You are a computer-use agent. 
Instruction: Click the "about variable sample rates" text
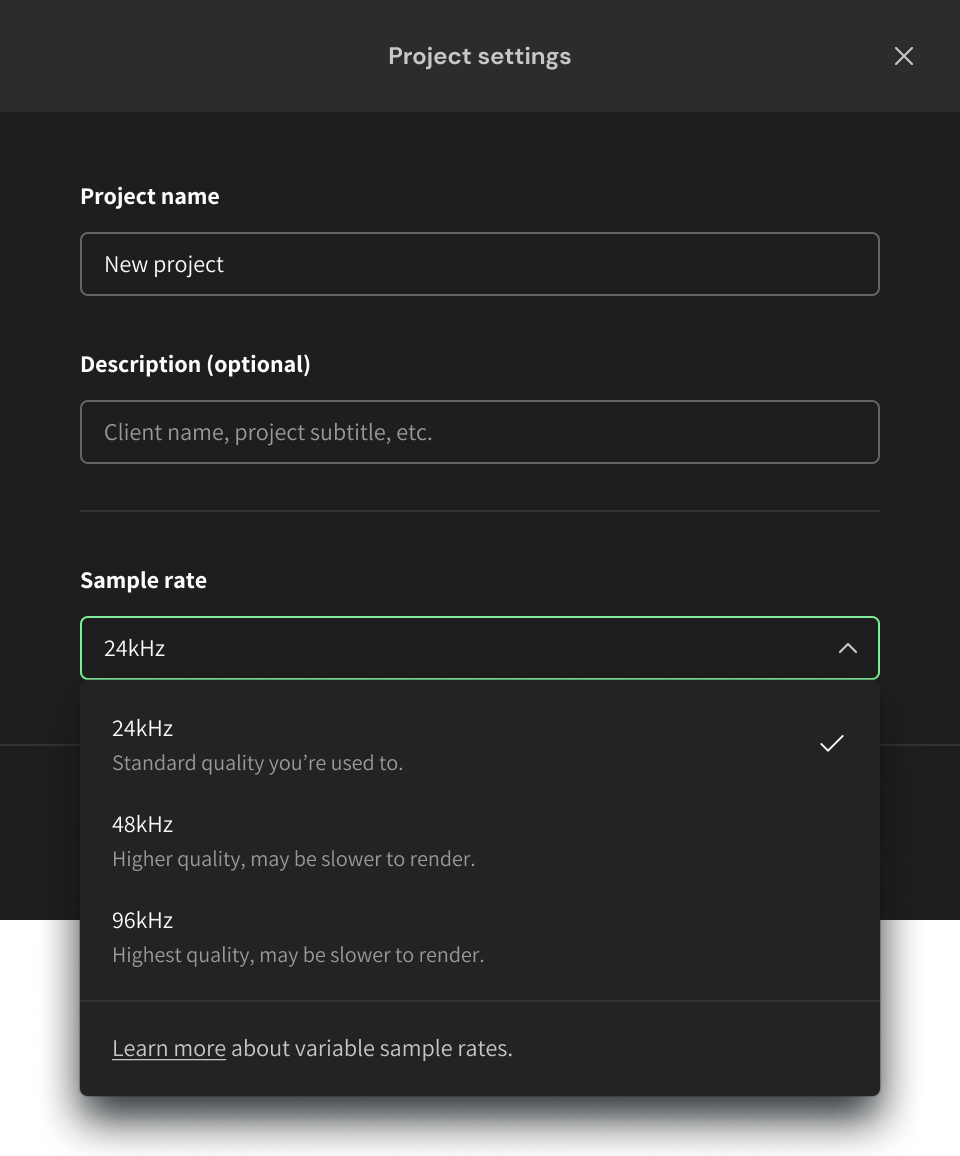[372, 1048]
